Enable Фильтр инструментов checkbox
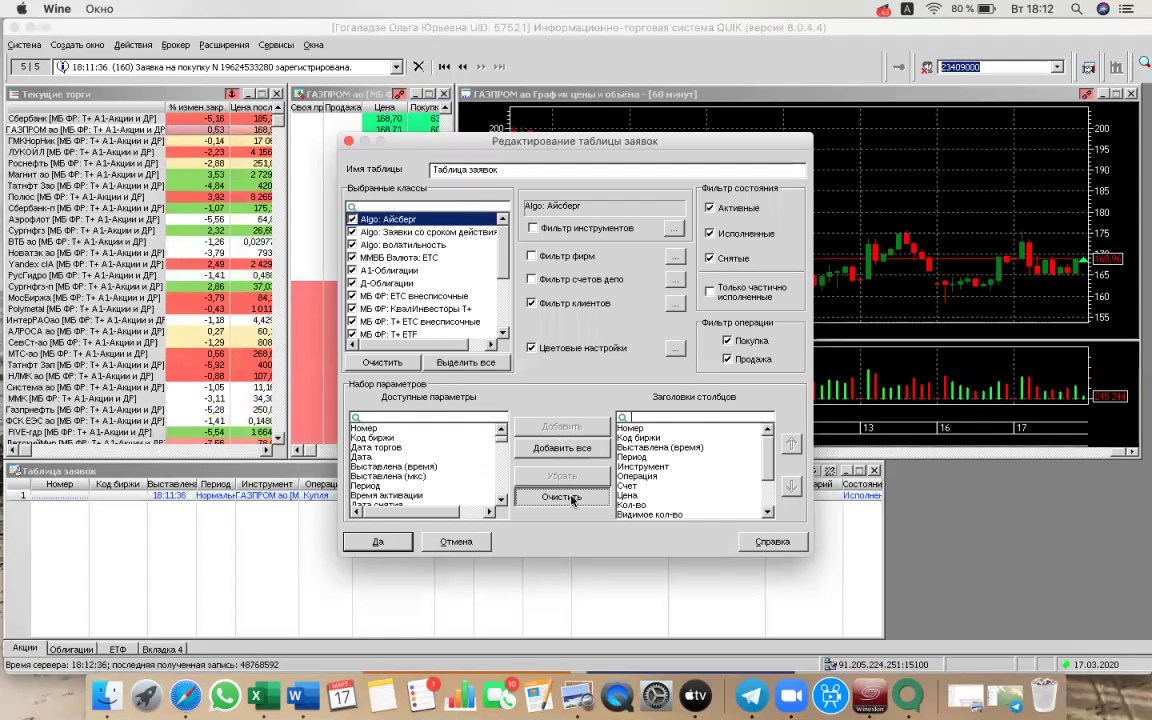 533,228
